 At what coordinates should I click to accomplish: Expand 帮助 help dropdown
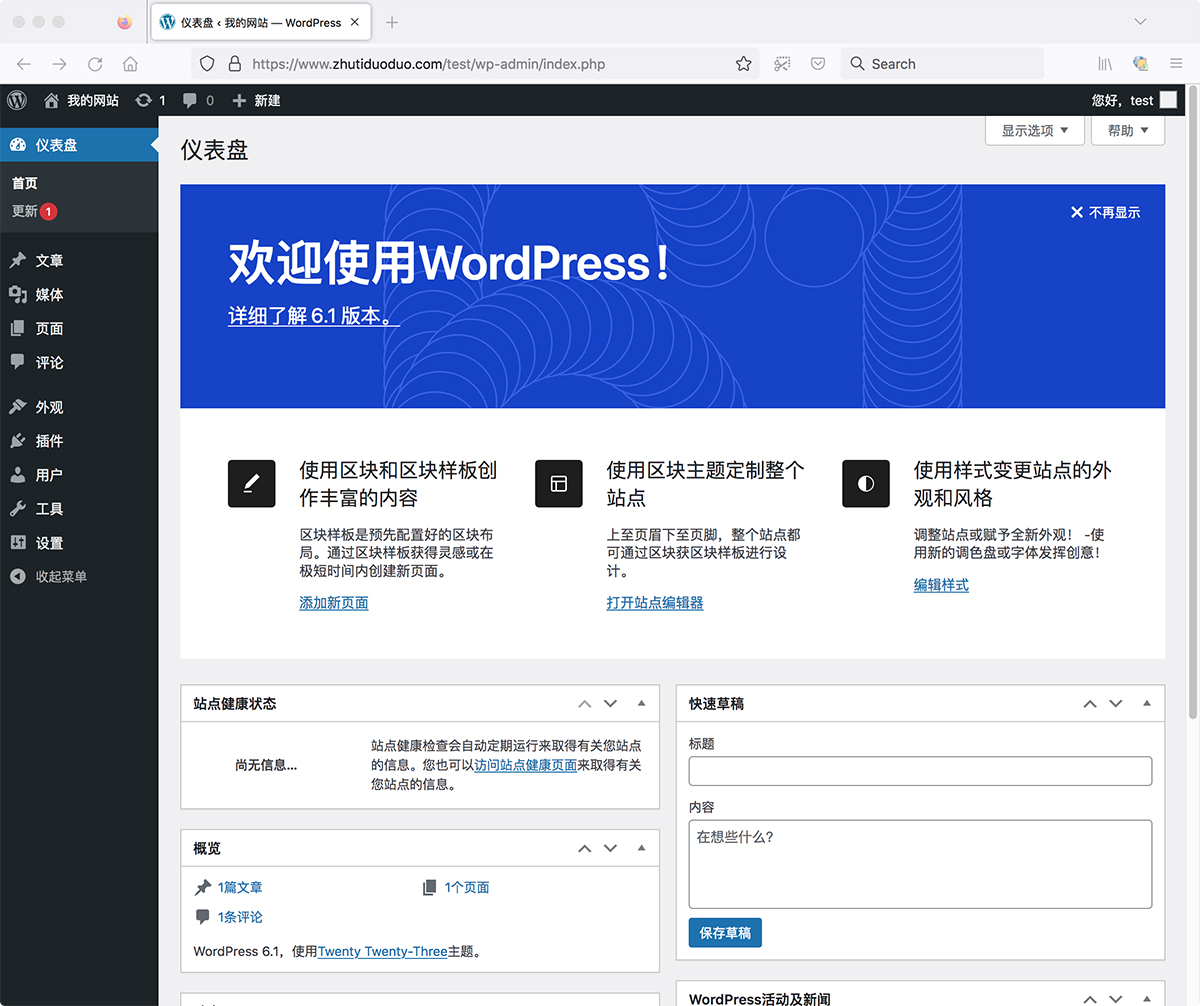click(x=1128, y=130)
